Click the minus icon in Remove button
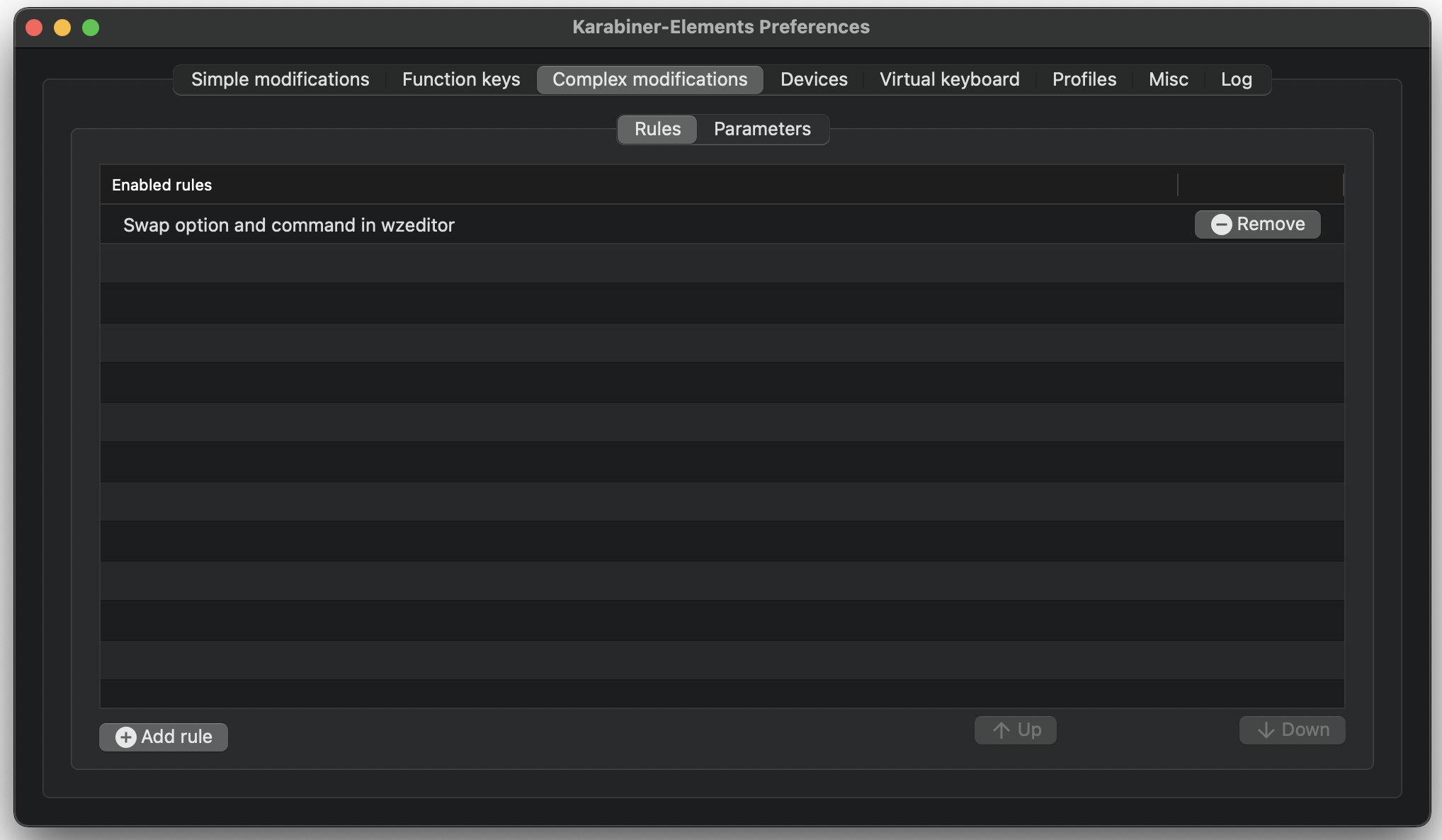Viewport: 1442px width, 840px height. click(x=1221, y=225)
